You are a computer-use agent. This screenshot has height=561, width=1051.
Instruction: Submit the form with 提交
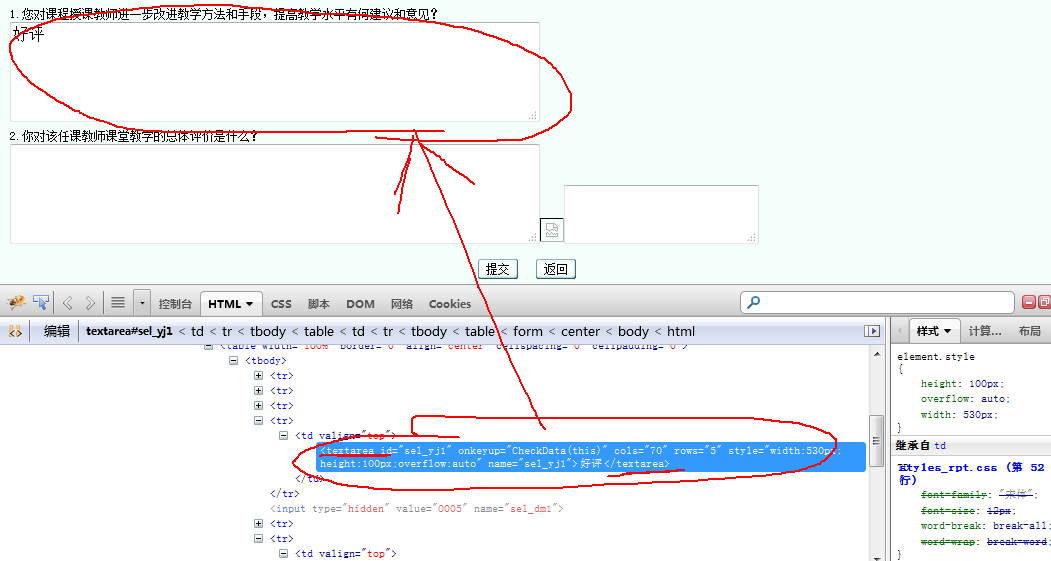click(497, 269)
